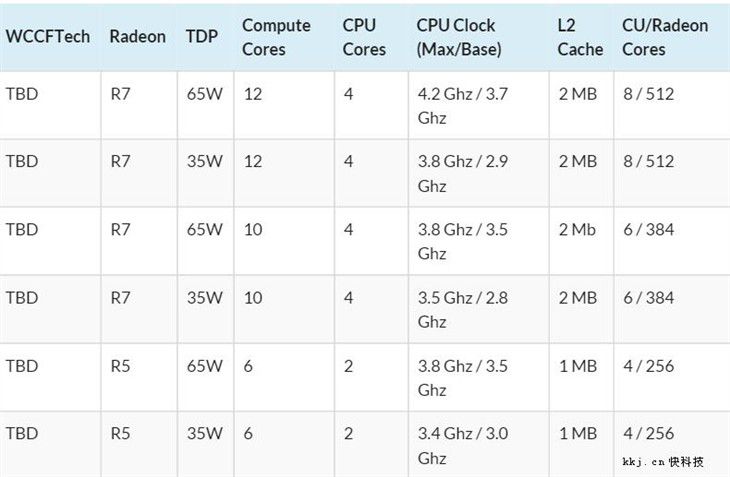Click the CPU Cores header
The height and width of the screenshot is (477, 730).
(x=364, y=37)
